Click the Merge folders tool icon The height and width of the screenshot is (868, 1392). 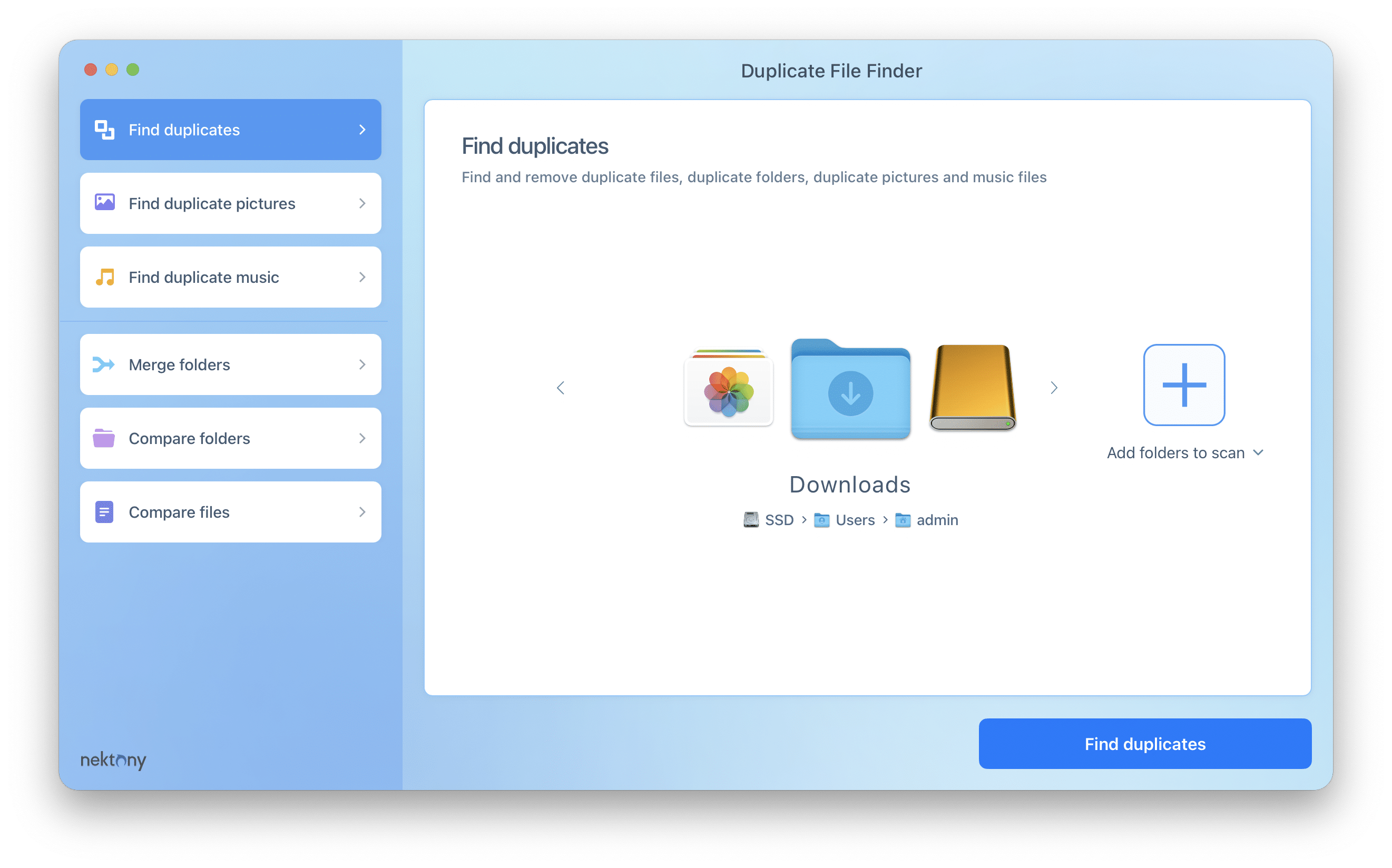coord(105,364)
